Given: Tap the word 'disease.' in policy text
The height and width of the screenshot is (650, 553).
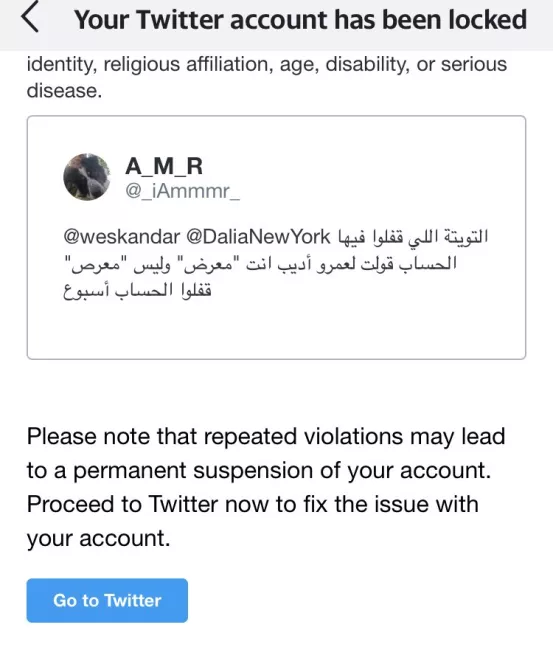Looking at the screenshot, I should click(64, 91).
